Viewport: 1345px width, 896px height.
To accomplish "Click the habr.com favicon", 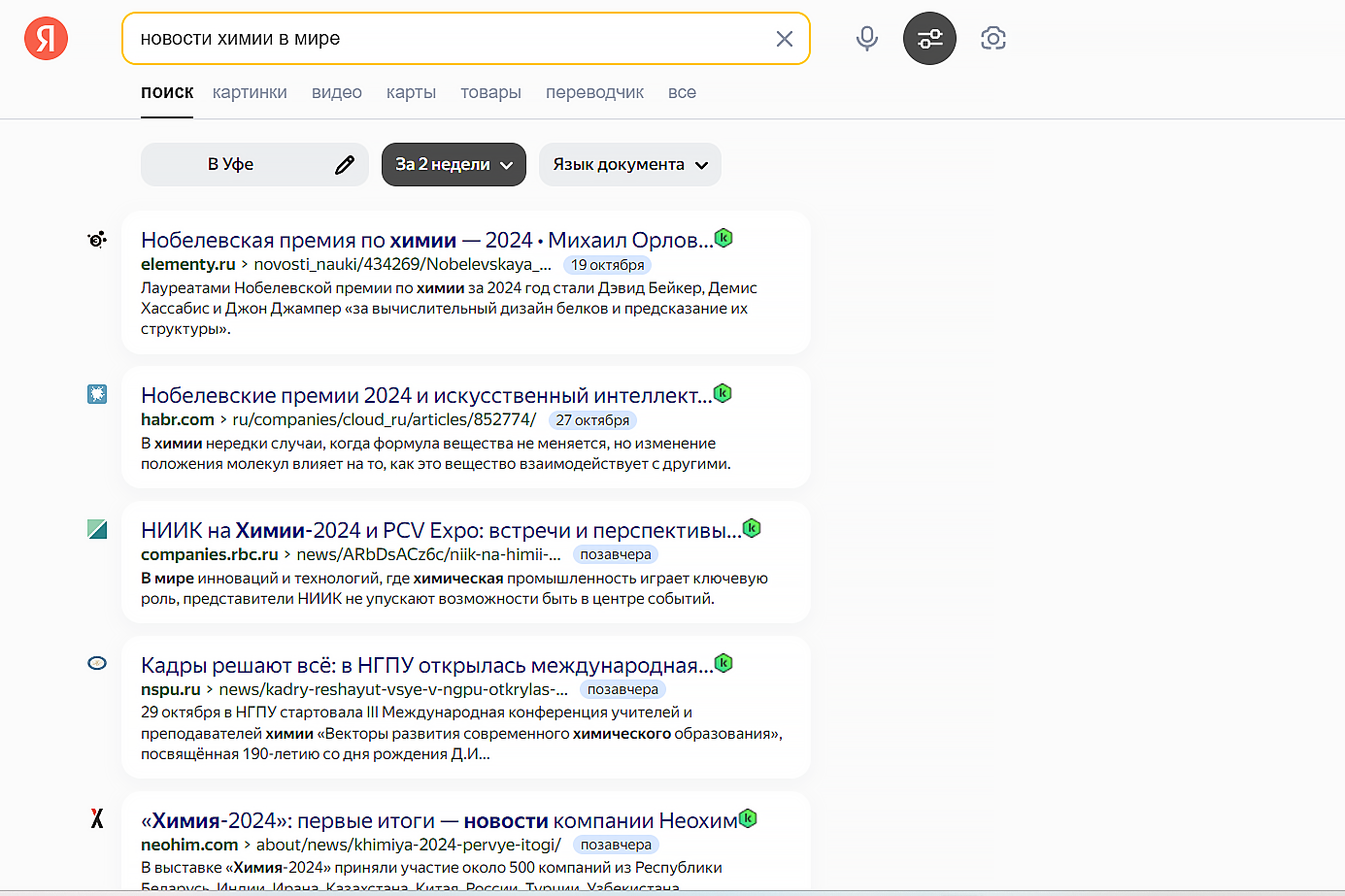I will click(97, 394).
